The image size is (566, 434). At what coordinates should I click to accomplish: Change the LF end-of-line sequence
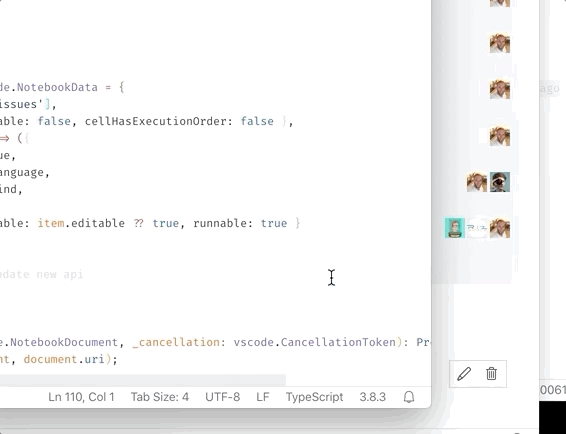[x=263, y=397]
